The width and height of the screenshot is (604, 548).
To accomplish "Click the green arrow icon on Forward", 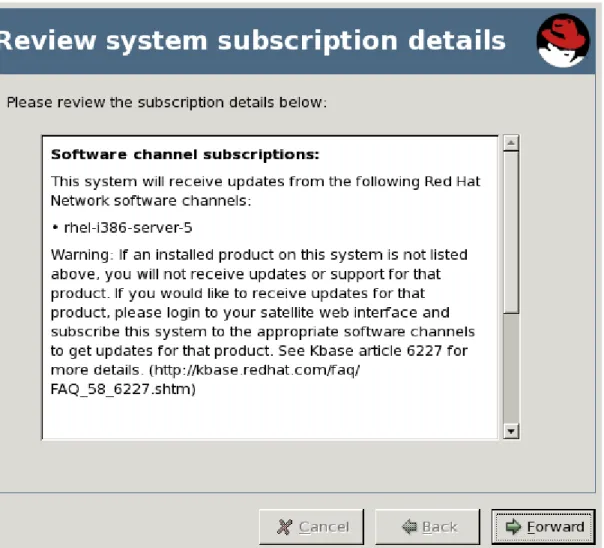I will tap(513, 526).
